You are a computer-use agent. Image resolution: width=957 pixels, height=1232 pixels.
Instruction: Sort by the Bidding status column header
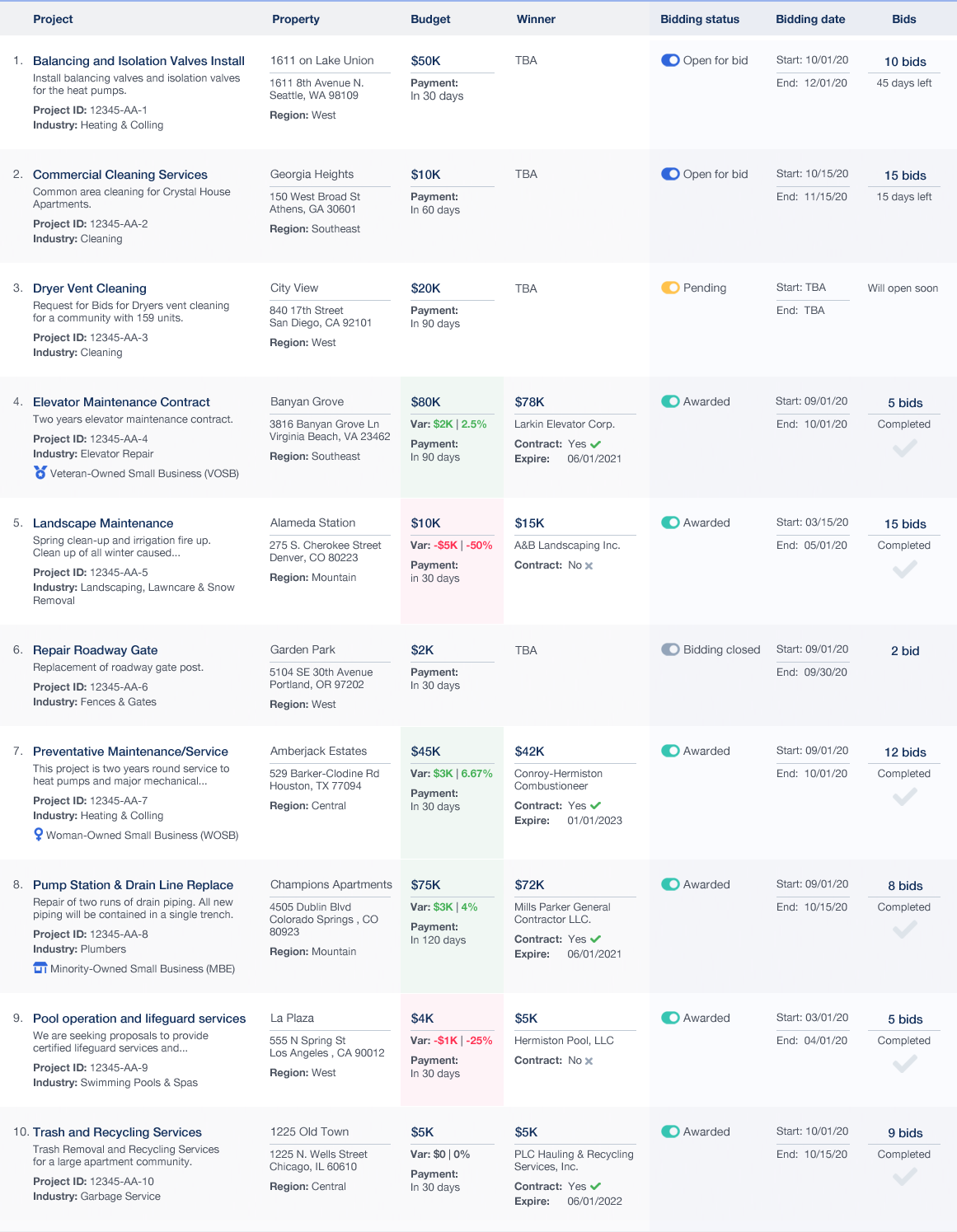700,19
